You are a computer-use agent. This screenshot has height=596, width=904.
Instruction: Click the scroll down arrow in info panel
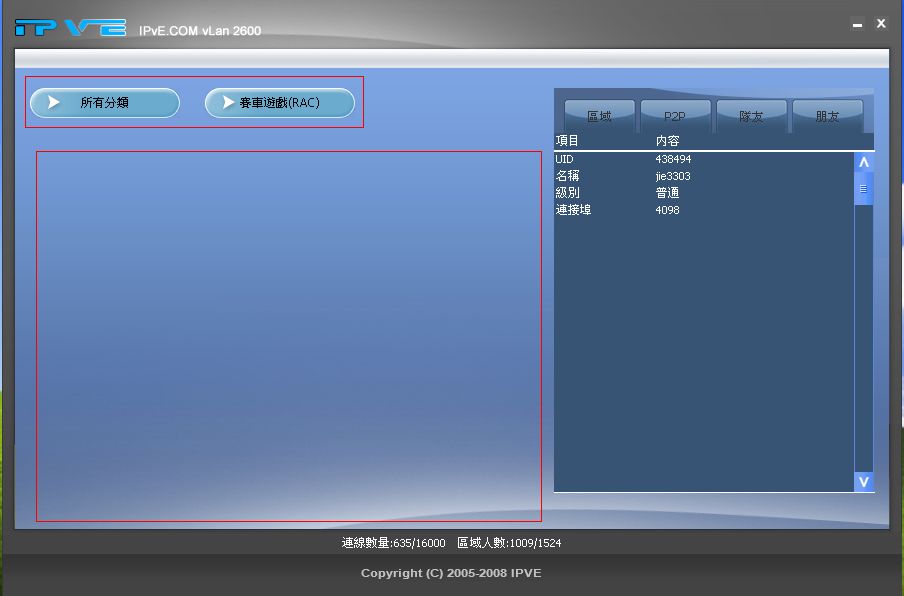point(864,481)
